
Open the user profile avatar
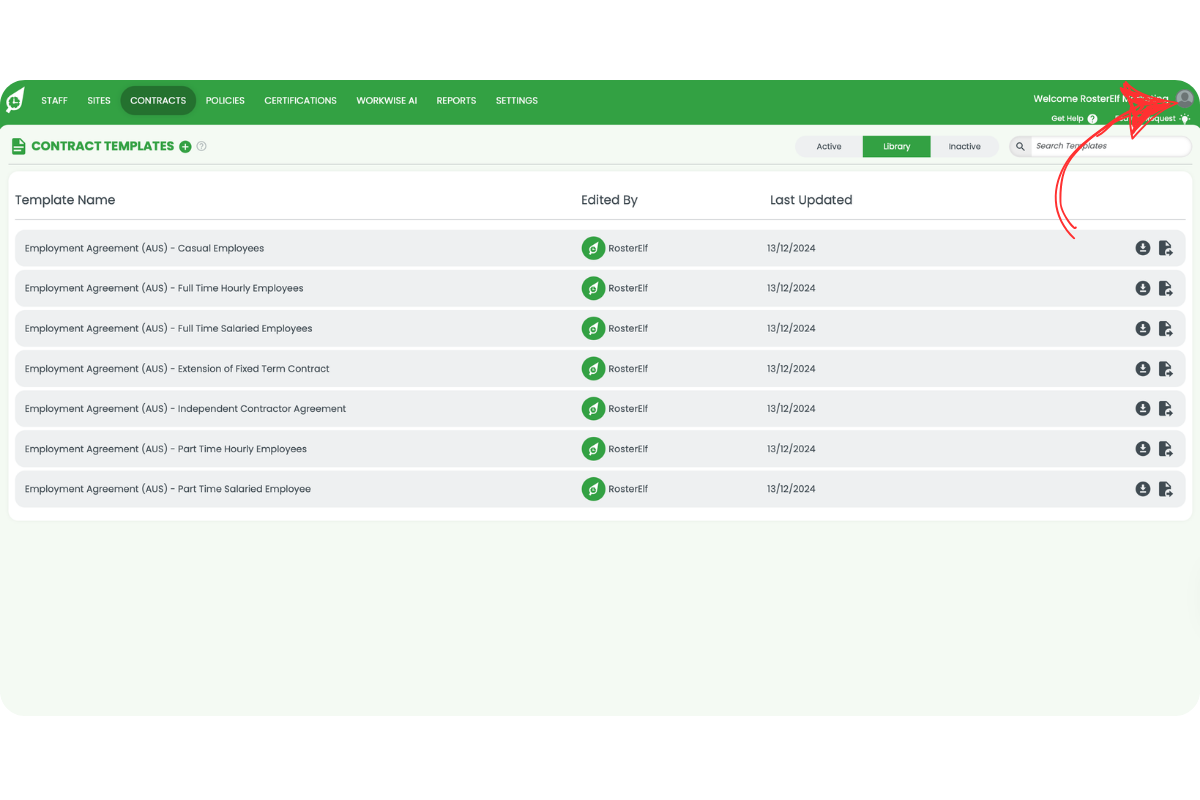1184,99
